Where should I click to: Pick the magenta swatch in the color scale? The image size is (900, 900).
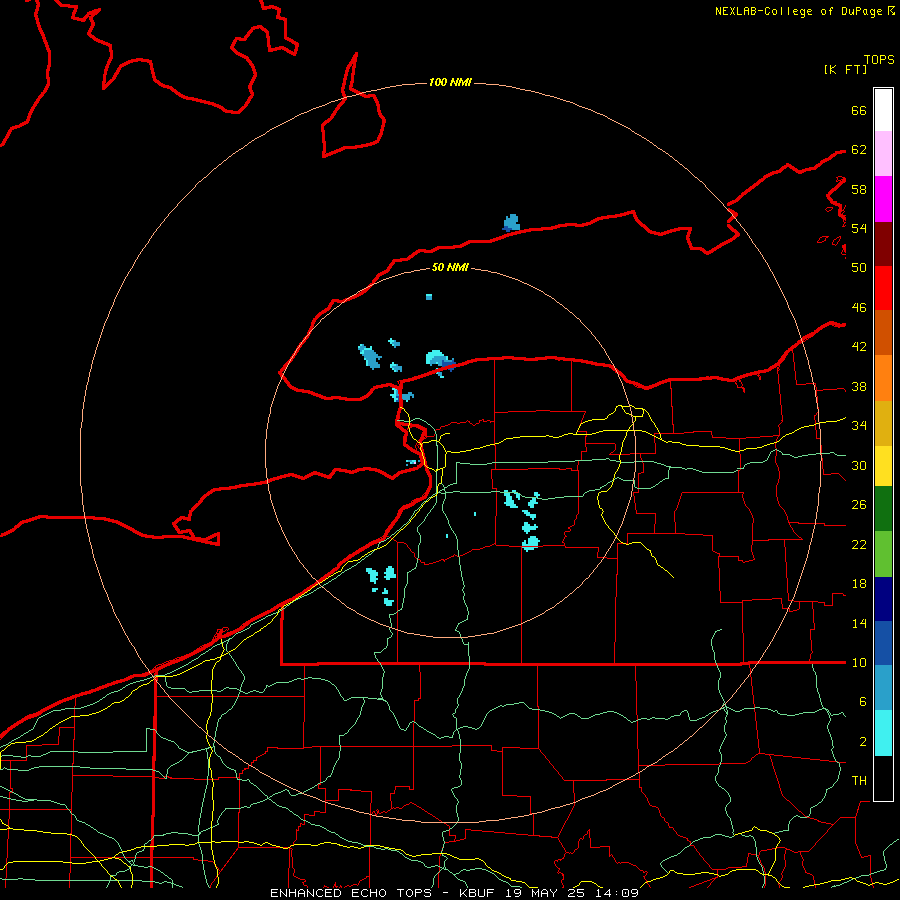pyautogui.click(x=883, y=199)
